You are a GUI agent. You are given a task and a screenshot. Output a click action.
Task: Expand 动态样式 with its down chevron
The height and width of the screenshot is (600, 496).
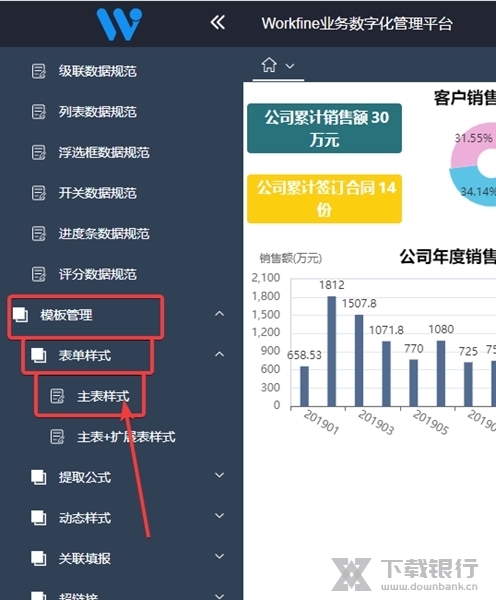coord(219,516)
